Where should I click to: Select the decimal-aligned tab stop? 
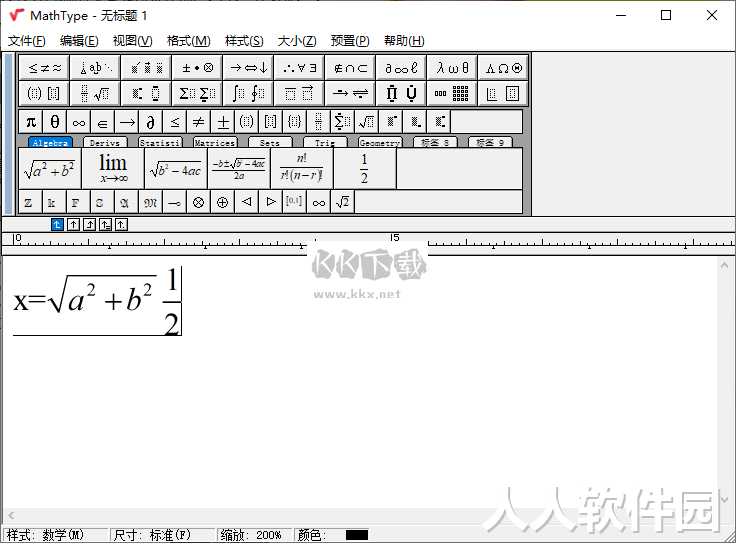tap(121, 225)
